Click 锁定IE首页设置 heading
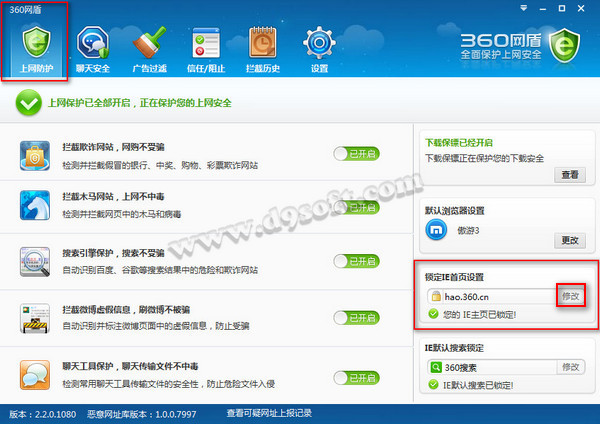Viewport: 600px width, 424px height. coord(454,277)
